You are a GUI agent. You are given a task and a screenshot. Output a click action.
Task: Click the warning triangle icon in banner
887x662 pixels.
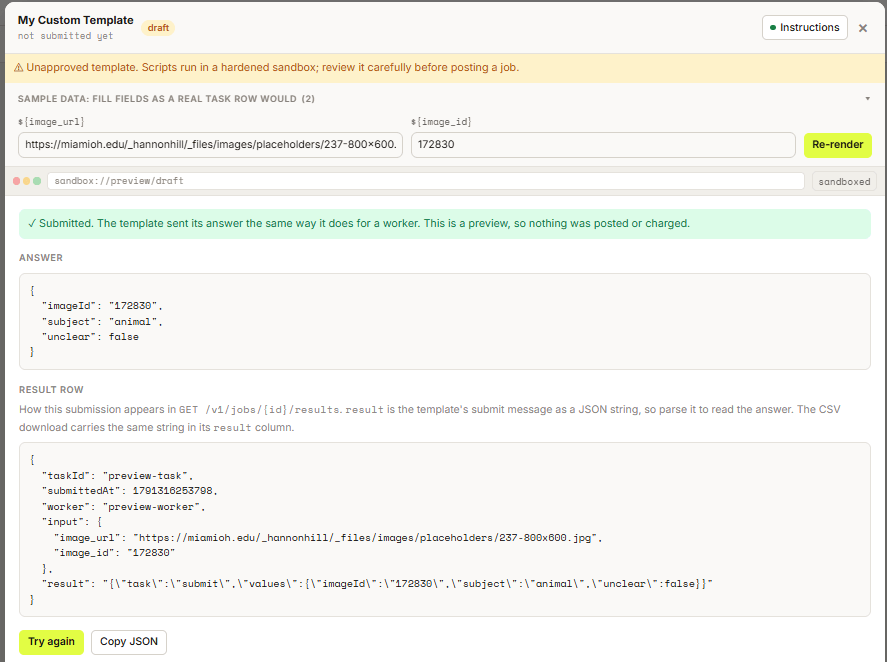coord(19,67)
